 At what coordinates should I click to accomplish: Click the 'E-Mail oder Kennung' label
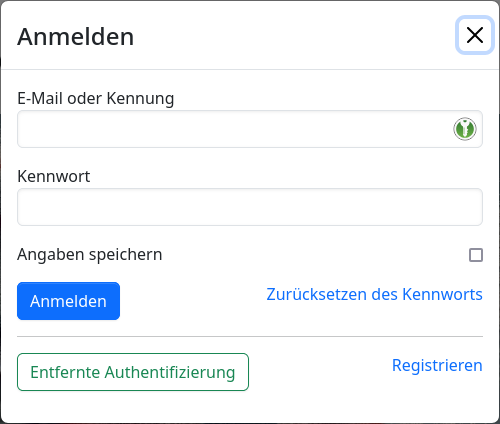click(x=96, y=99)
